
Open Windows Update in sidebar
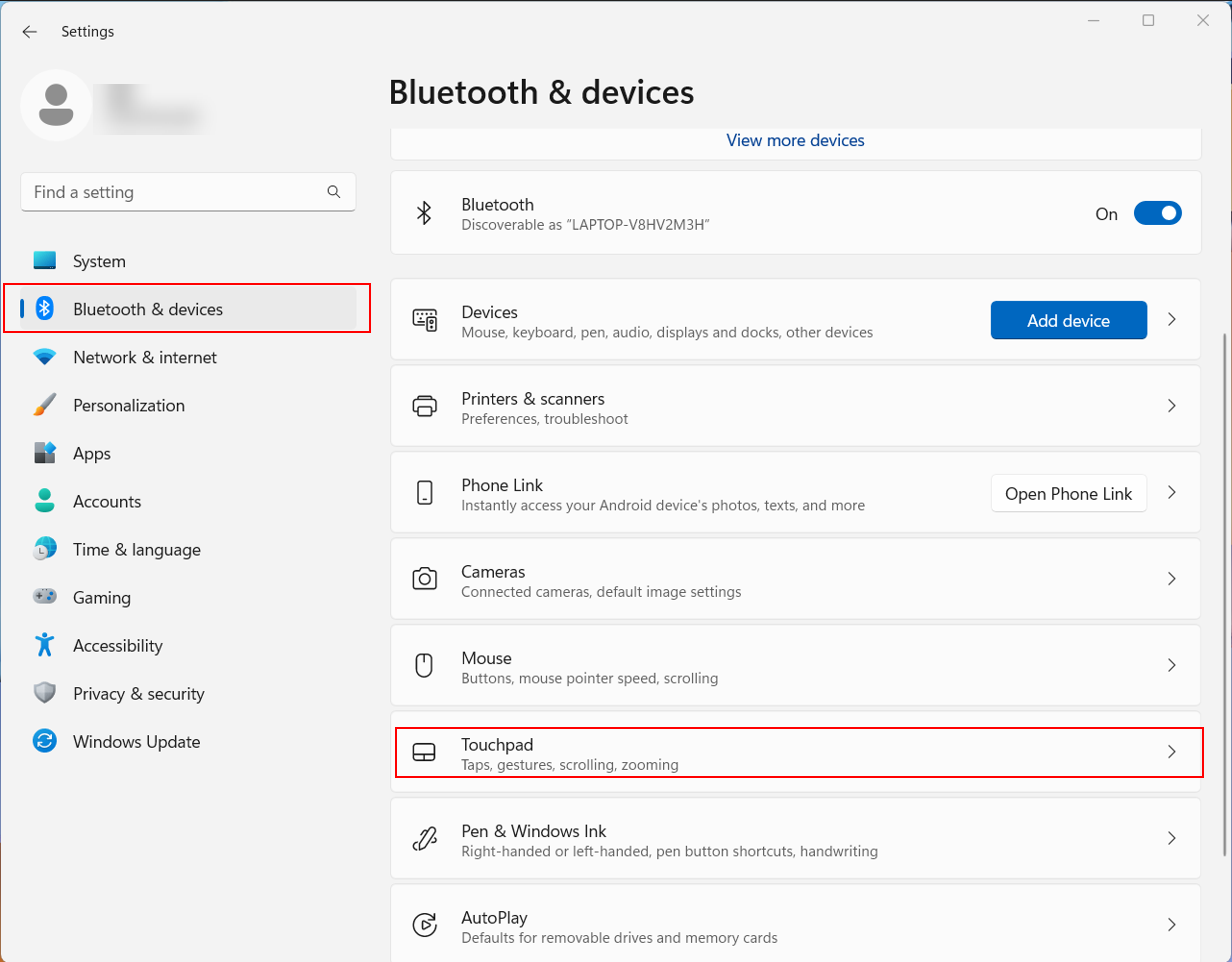coord(136,742)
